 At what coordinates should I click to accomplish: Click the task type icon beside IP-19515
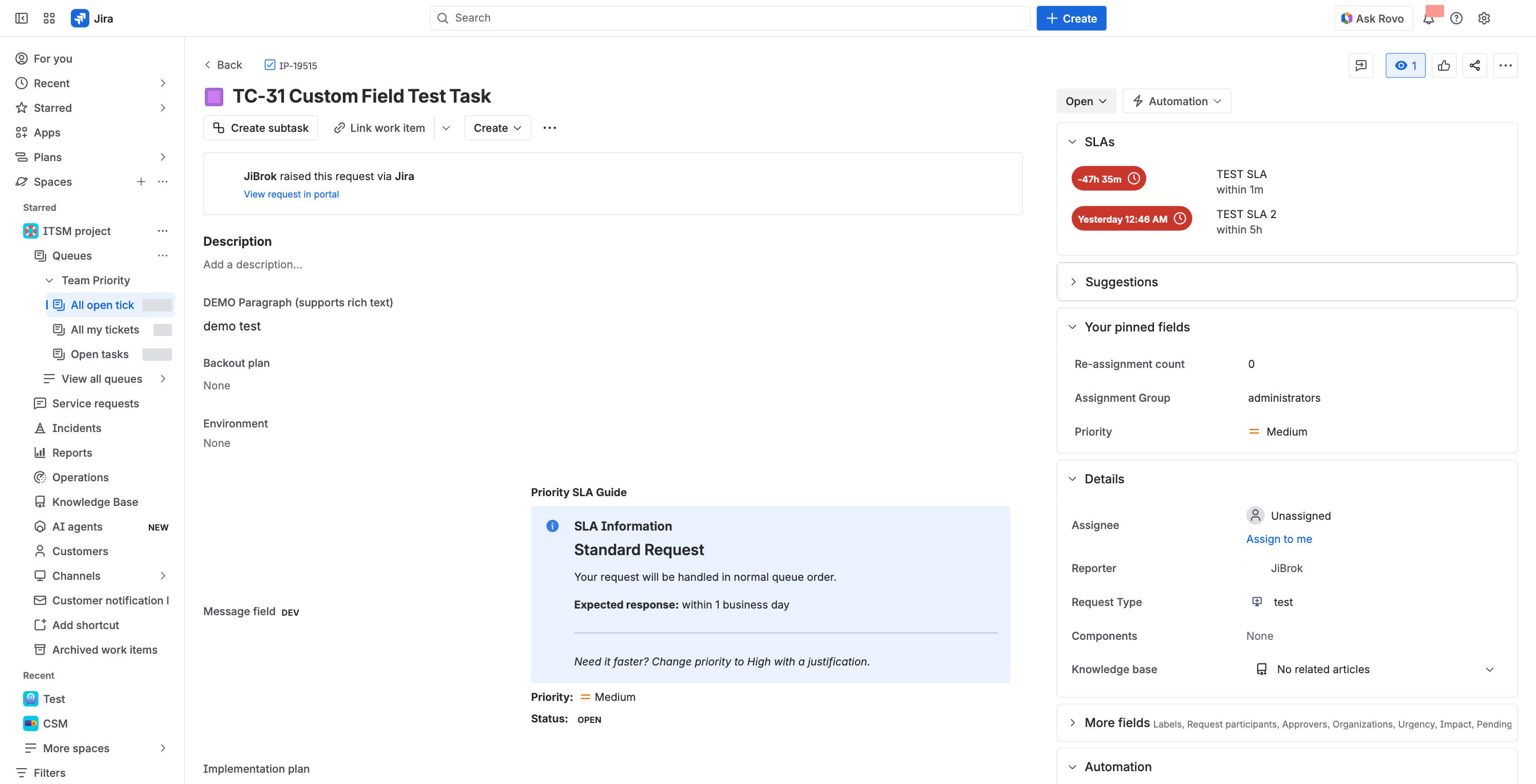(270, 65)
